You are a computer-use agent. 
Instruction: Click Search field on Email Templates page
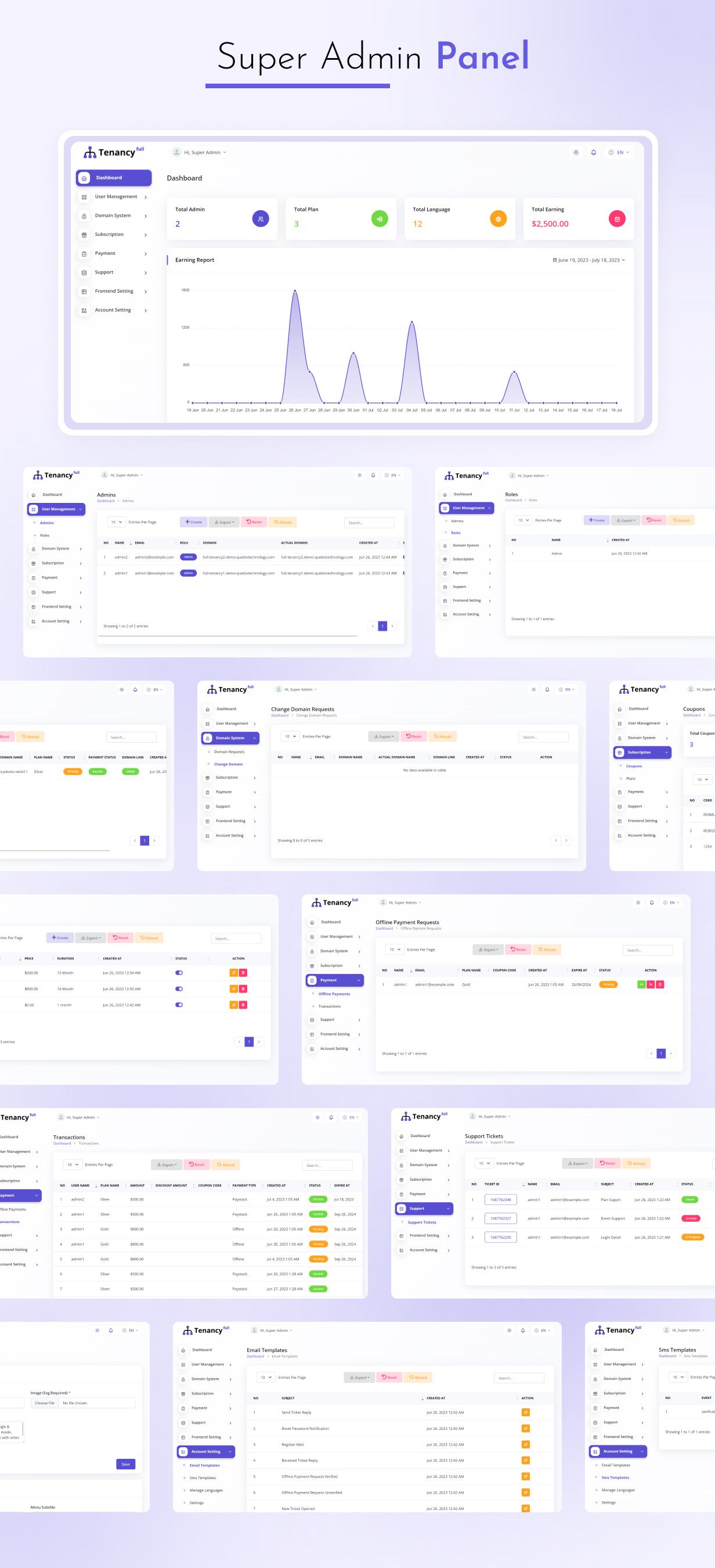tap(519, 1378)
